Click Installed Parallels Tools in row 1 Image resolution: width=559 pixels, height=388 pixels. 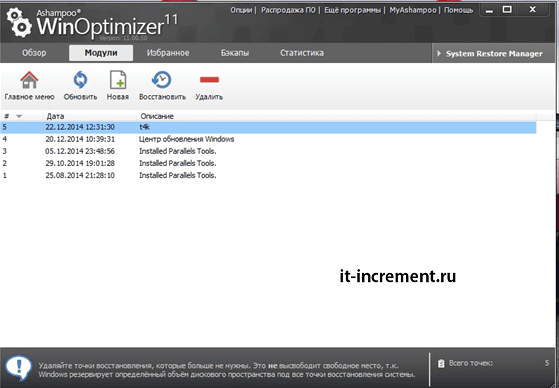pos(178,175)
